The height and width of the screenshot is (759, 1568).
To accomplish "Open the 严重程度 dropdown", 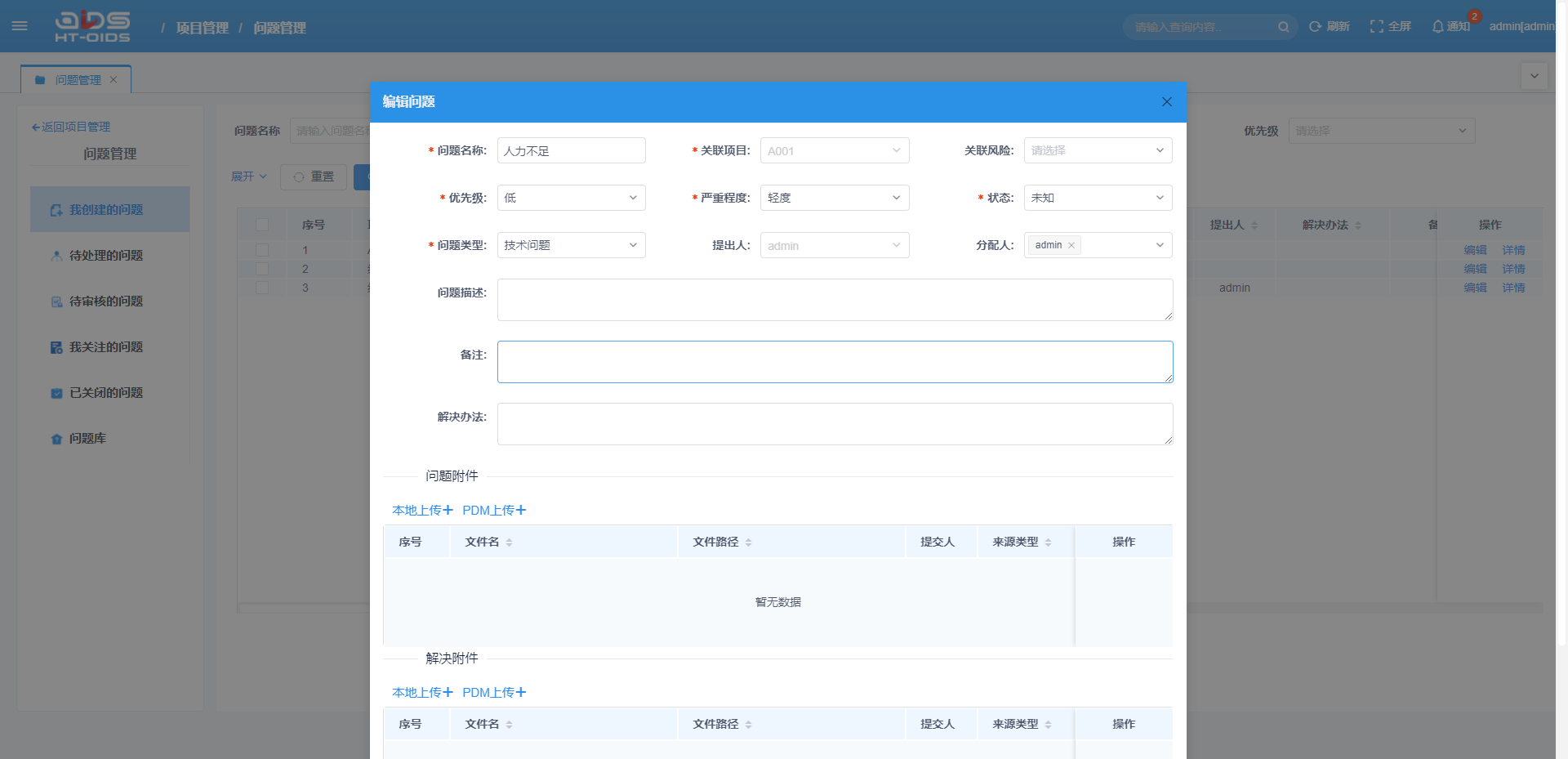I will pyautogui.click(x=835, y=198).
